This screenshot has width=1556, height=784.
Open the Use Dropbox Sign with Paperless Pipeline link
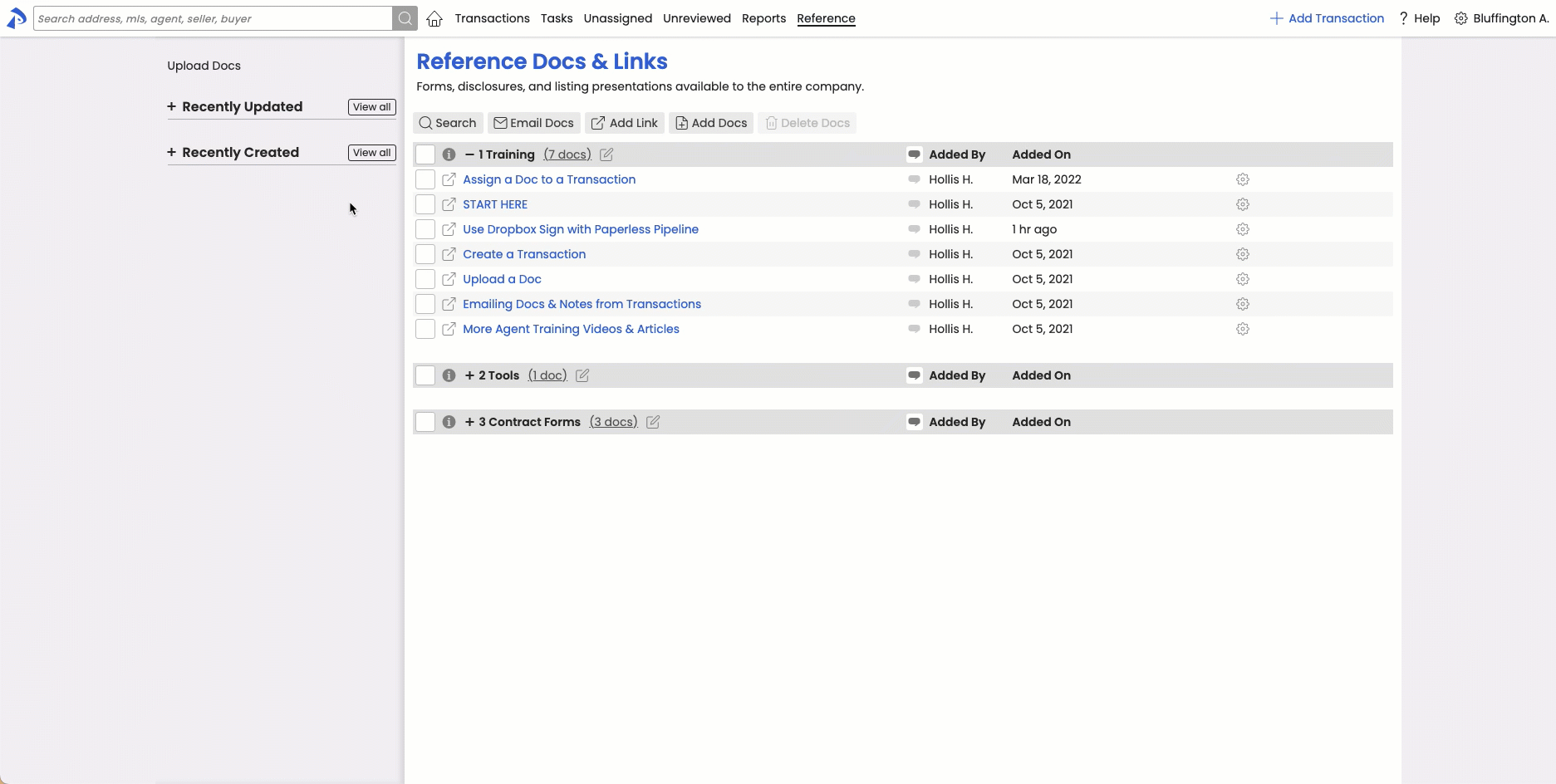tap(581, 229)
